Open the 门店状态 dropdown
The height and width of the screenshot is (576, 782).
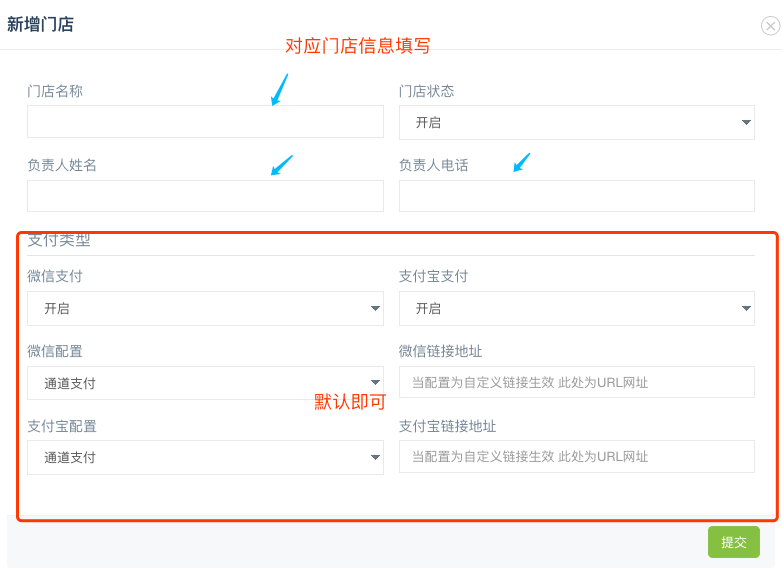click(577, 122)
